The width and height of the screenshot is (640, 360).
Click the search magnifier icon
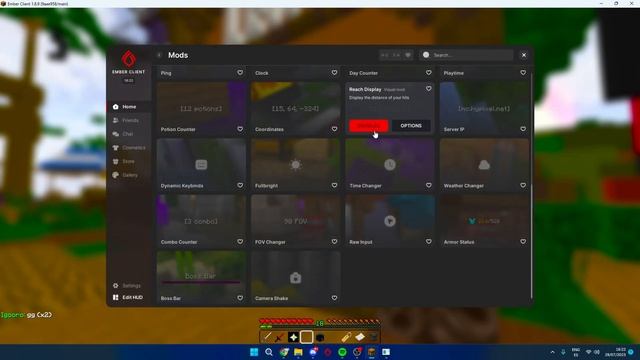(426, 55)
